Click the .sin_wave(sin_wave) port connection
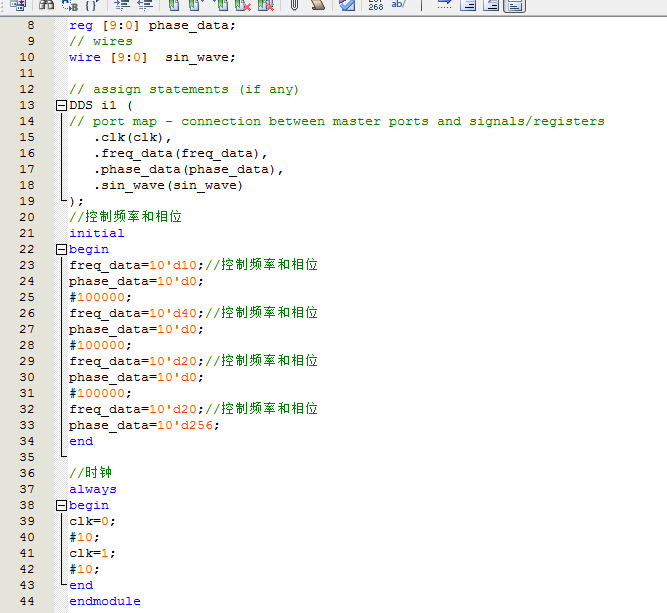 point(168,185)
